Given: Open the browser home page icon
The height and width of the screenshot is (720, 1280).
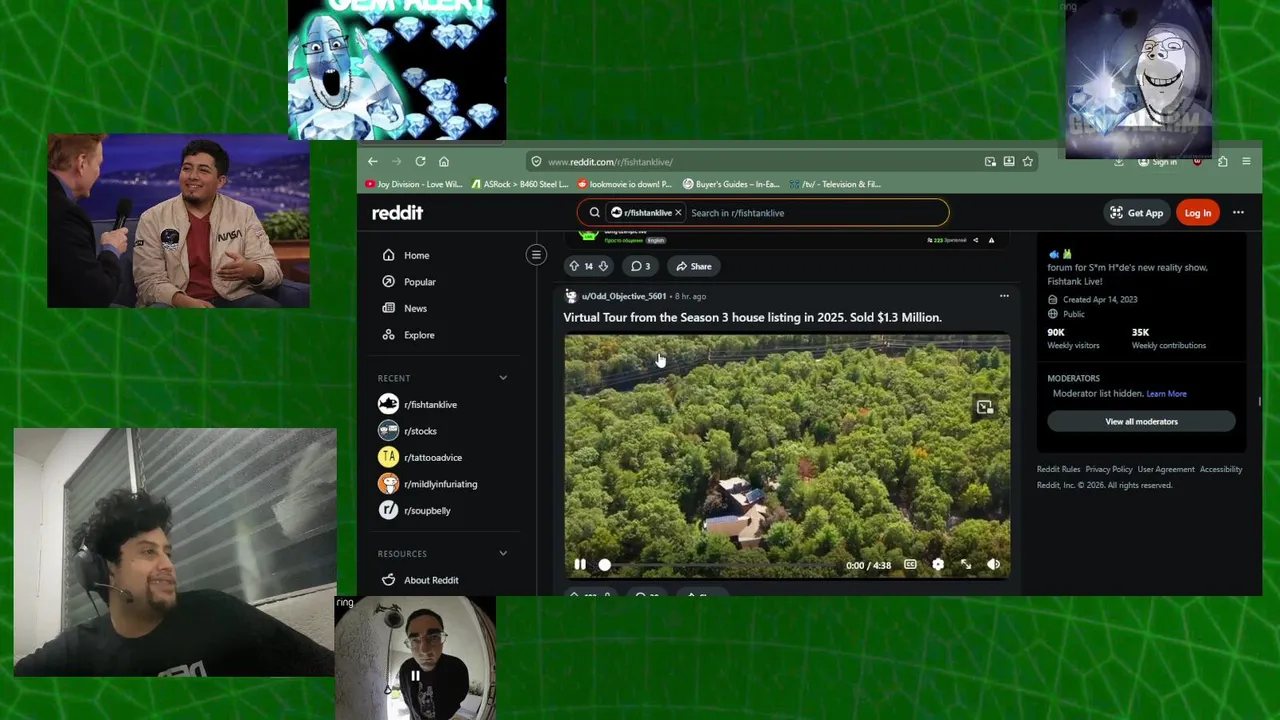Looking at the screenshot, I should tap(444, 161).
